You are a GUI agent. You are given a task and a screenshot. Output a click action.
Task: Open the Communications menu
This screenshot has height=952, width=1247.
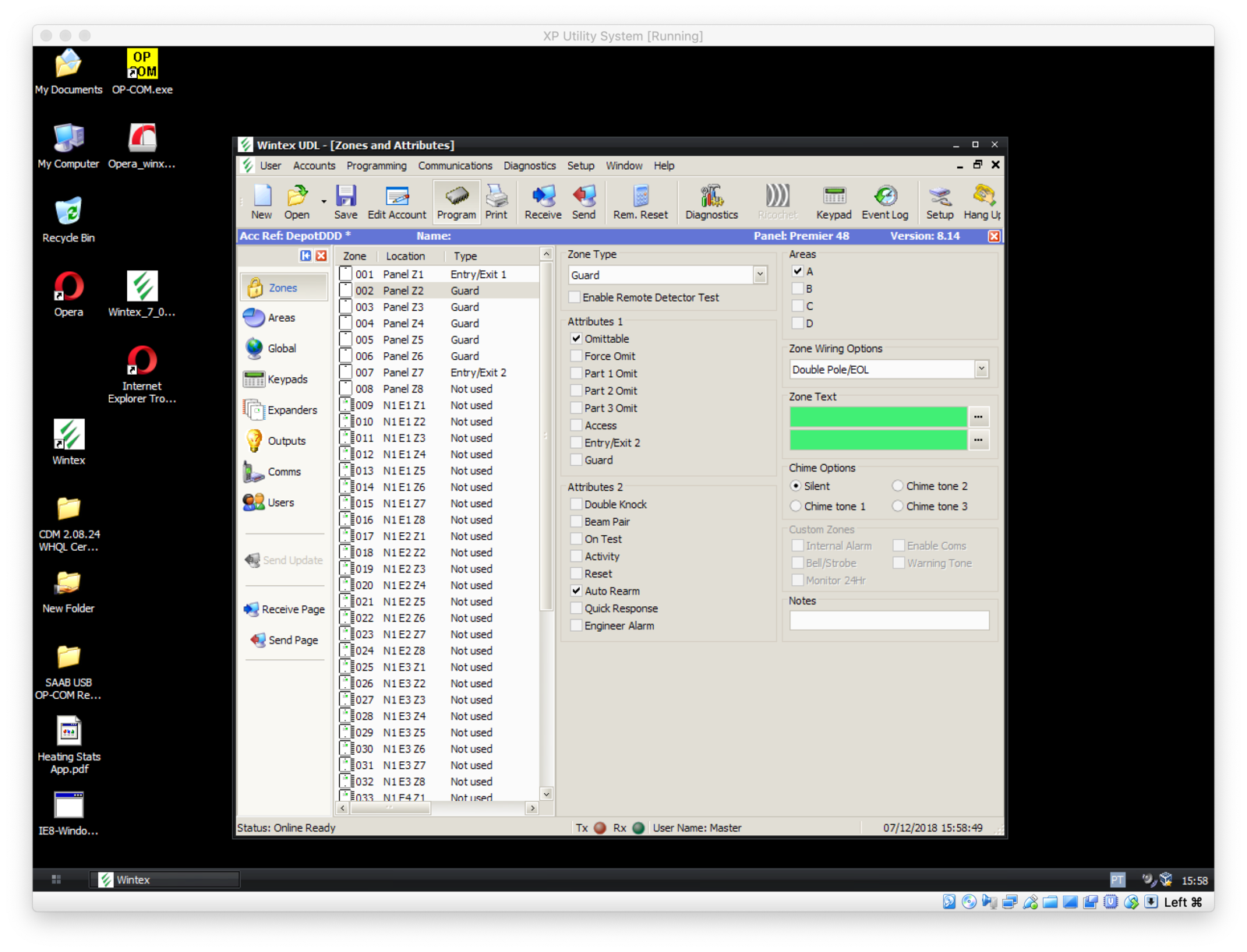coord(455,166)
